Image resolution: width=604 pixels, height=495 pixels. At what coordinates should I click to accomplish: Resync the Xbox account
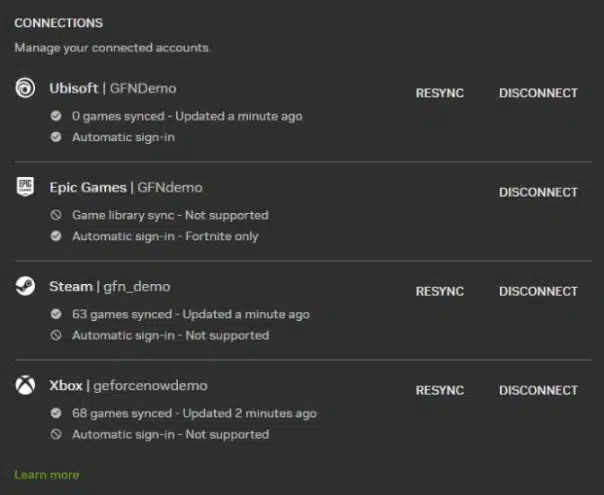[x=440, y=390]
